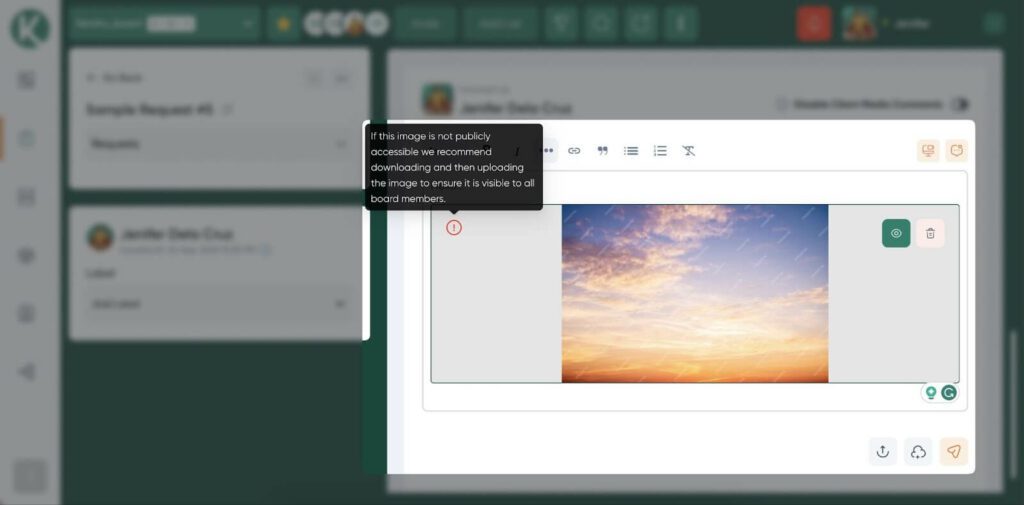Screen dimensions: 1024x505
Task: Click the red warning icon on image
Action: coord(454,228)
